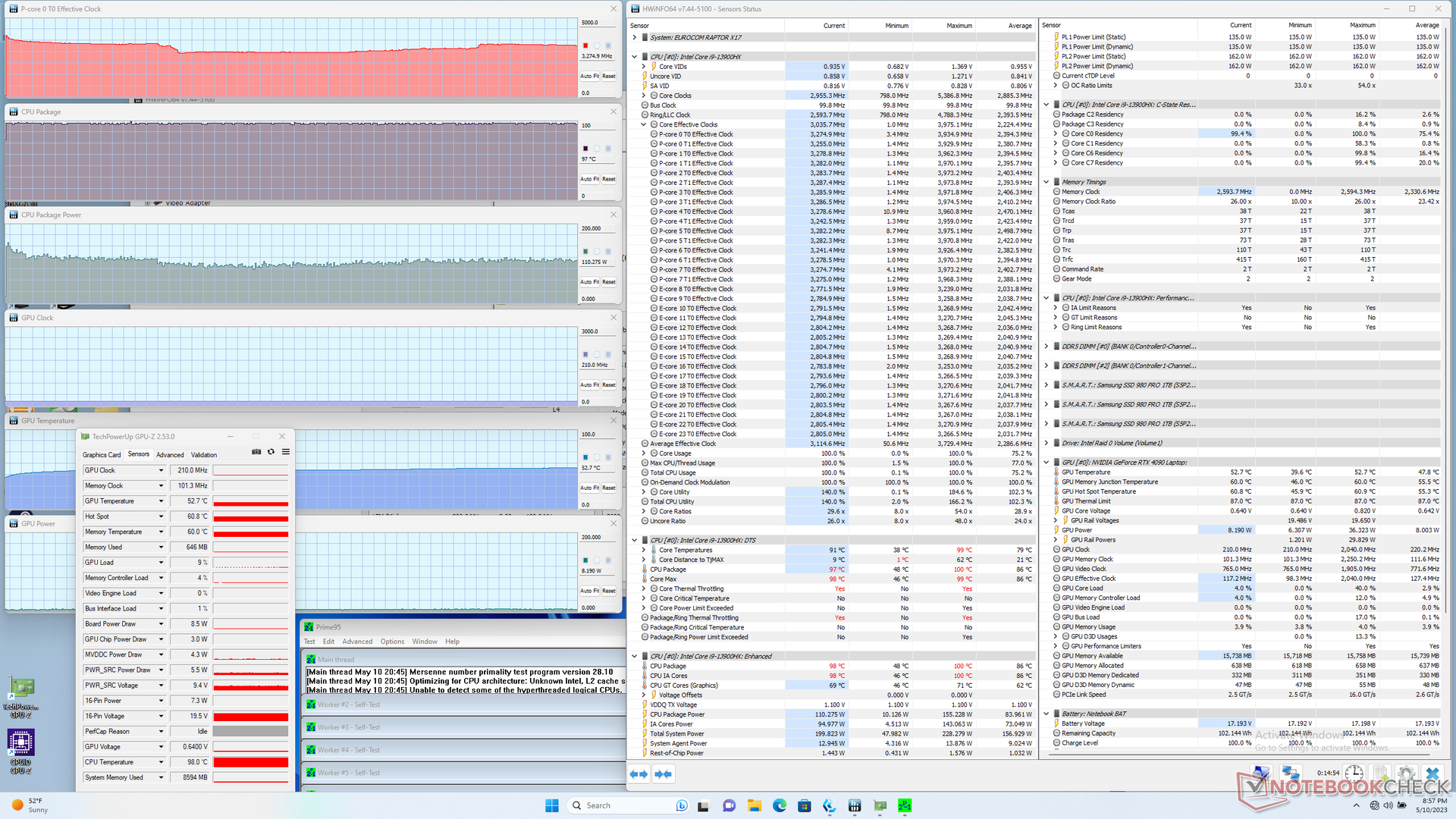The height and width of the screenshot is (819, 1456).
Task: Click battery icon in system tray
Action: pos(1401,805)
